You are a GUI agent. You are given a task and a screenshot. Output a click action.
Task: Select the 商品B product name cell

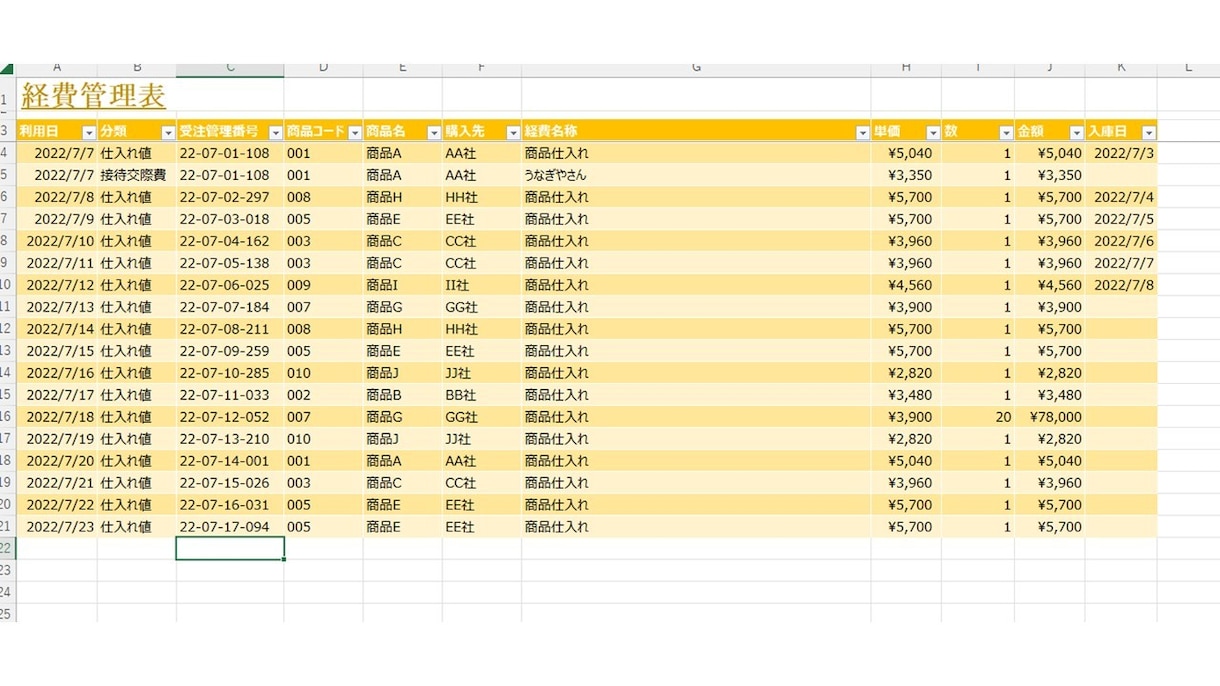403,395
